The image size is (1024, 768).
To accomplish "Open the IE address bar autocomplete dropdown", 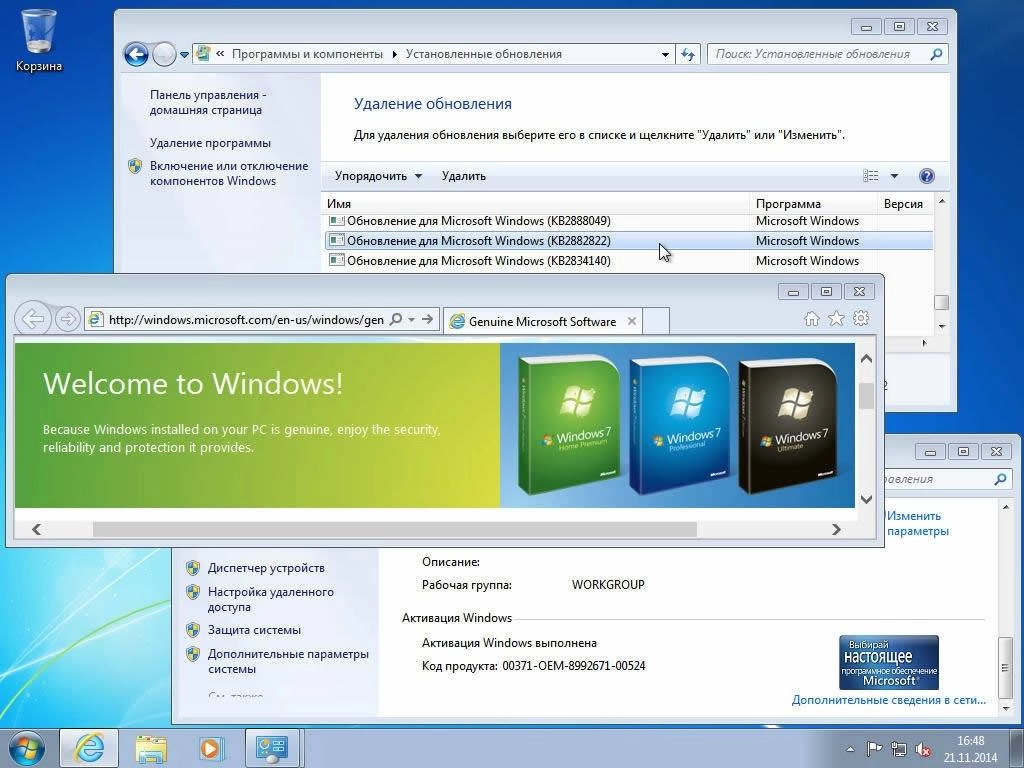I will pyautogui.click(x=411, y=319).
